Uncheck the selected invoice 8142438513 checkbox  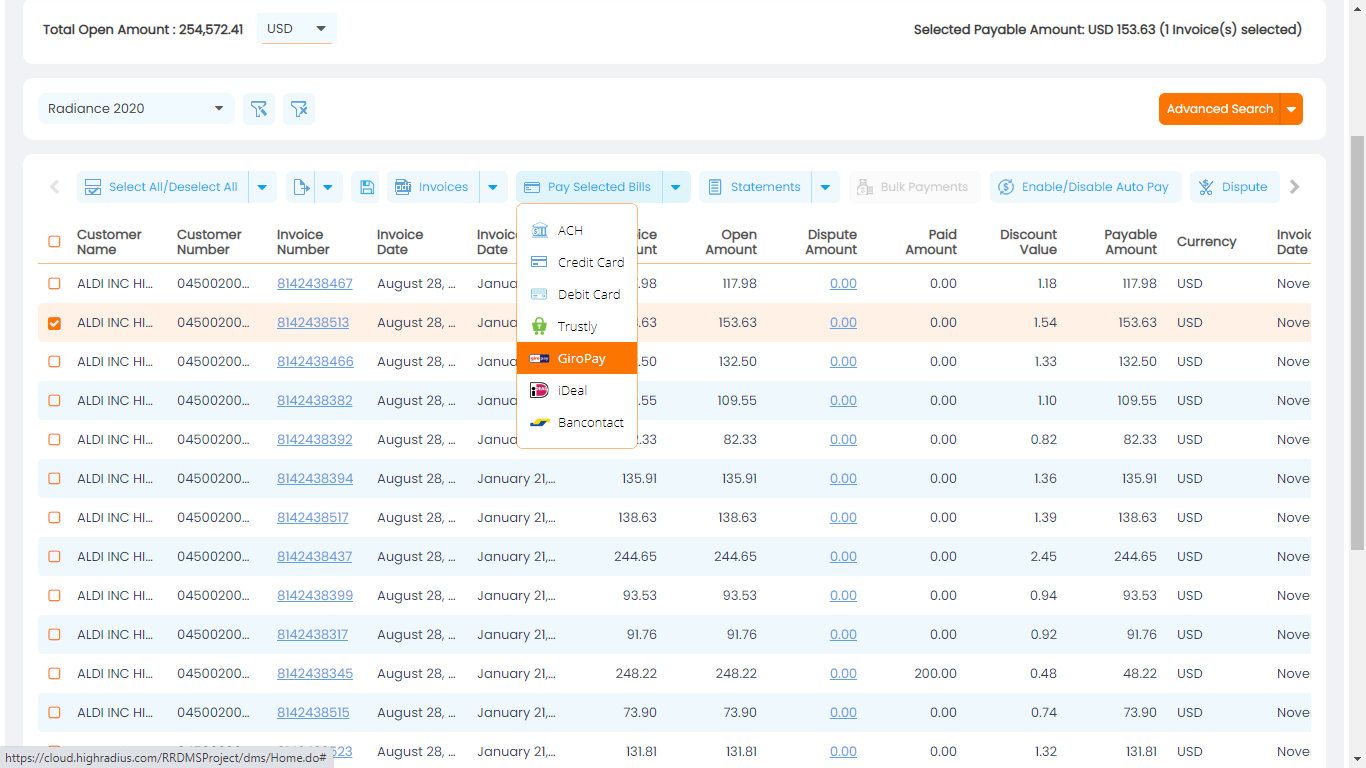point(54,322)
